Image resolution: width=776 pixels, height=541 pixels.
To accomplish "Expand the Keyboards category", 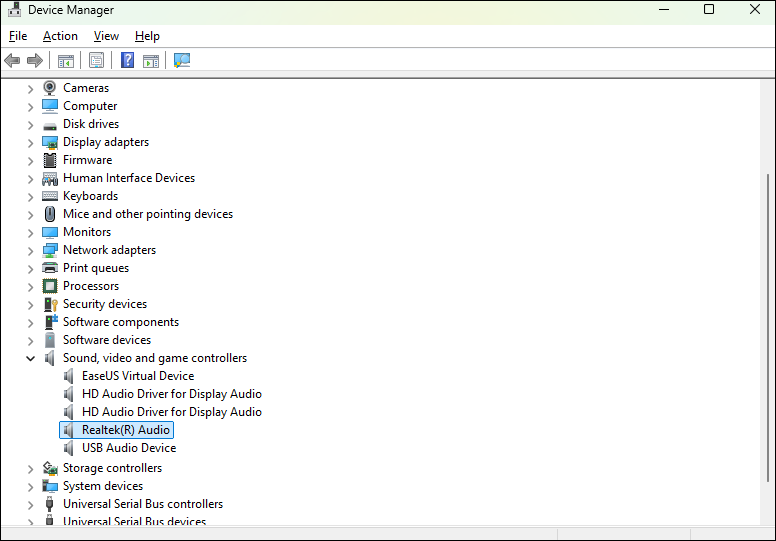I will pos(30,197).
